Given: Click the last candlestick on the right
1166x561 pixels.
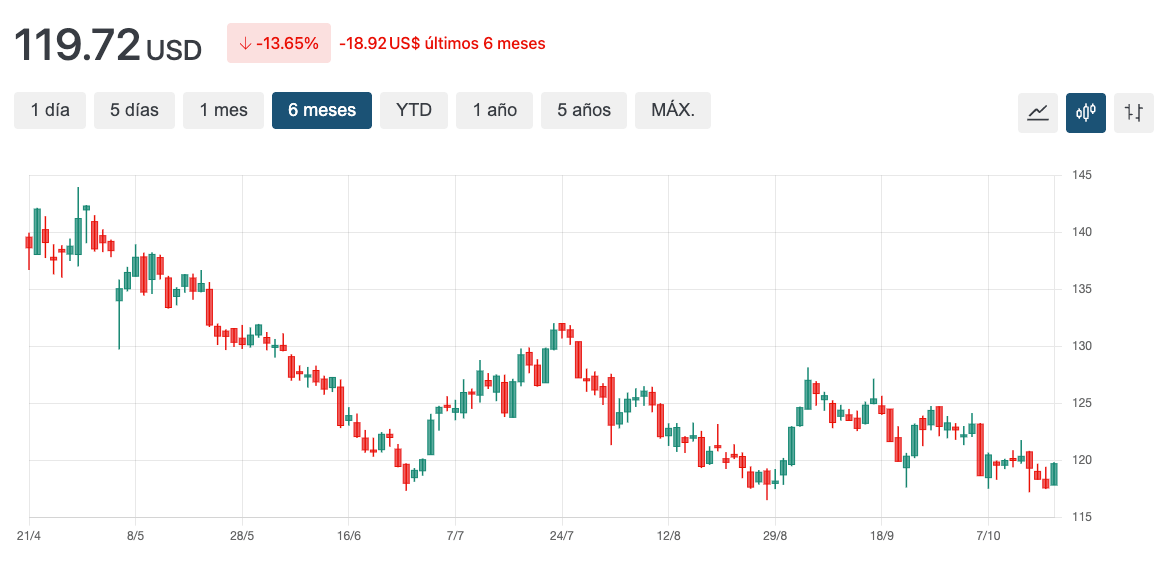Looking at the screenshot, I should pyautogui.click(x=1054, y=474).
